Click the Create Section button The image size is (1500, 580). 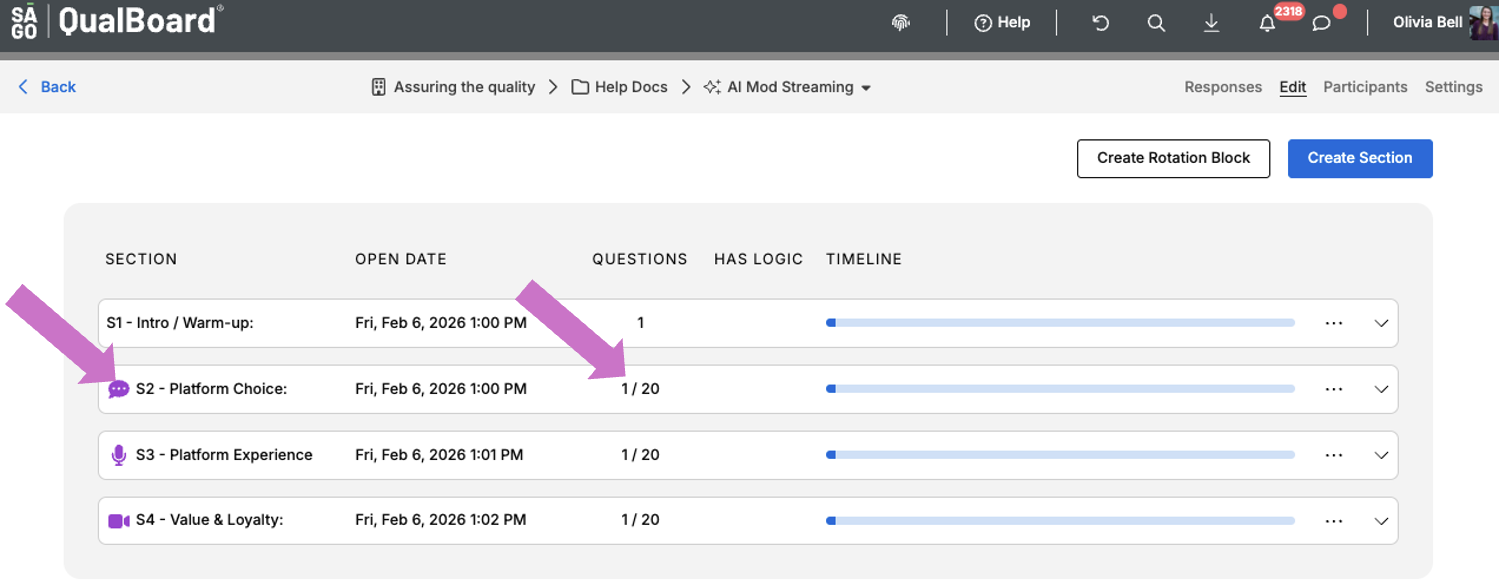pos(1360,158)
